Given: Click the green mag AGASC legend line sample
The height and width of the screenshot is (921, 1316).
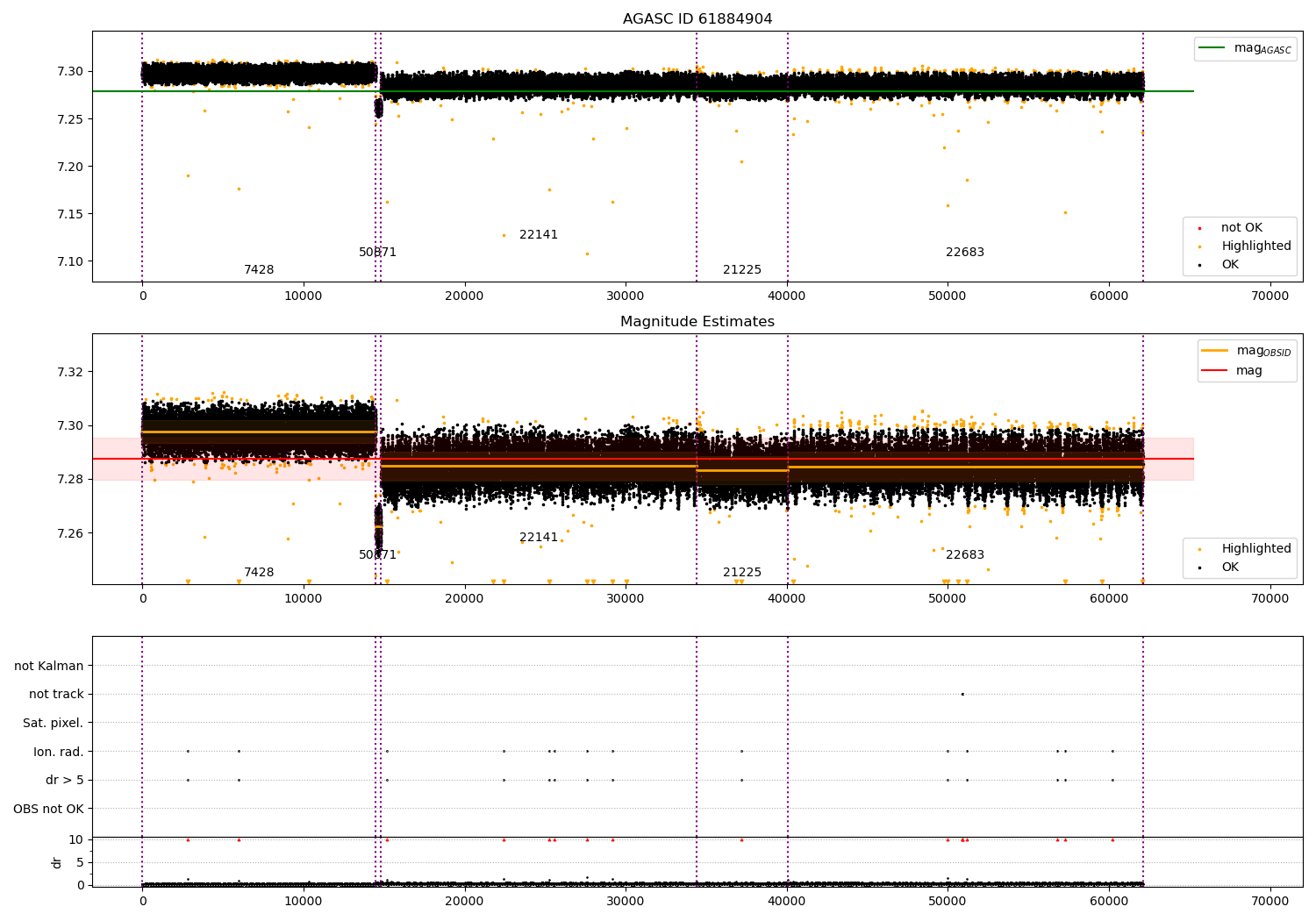Looking at the screenshot, I should click(1212, 48).
